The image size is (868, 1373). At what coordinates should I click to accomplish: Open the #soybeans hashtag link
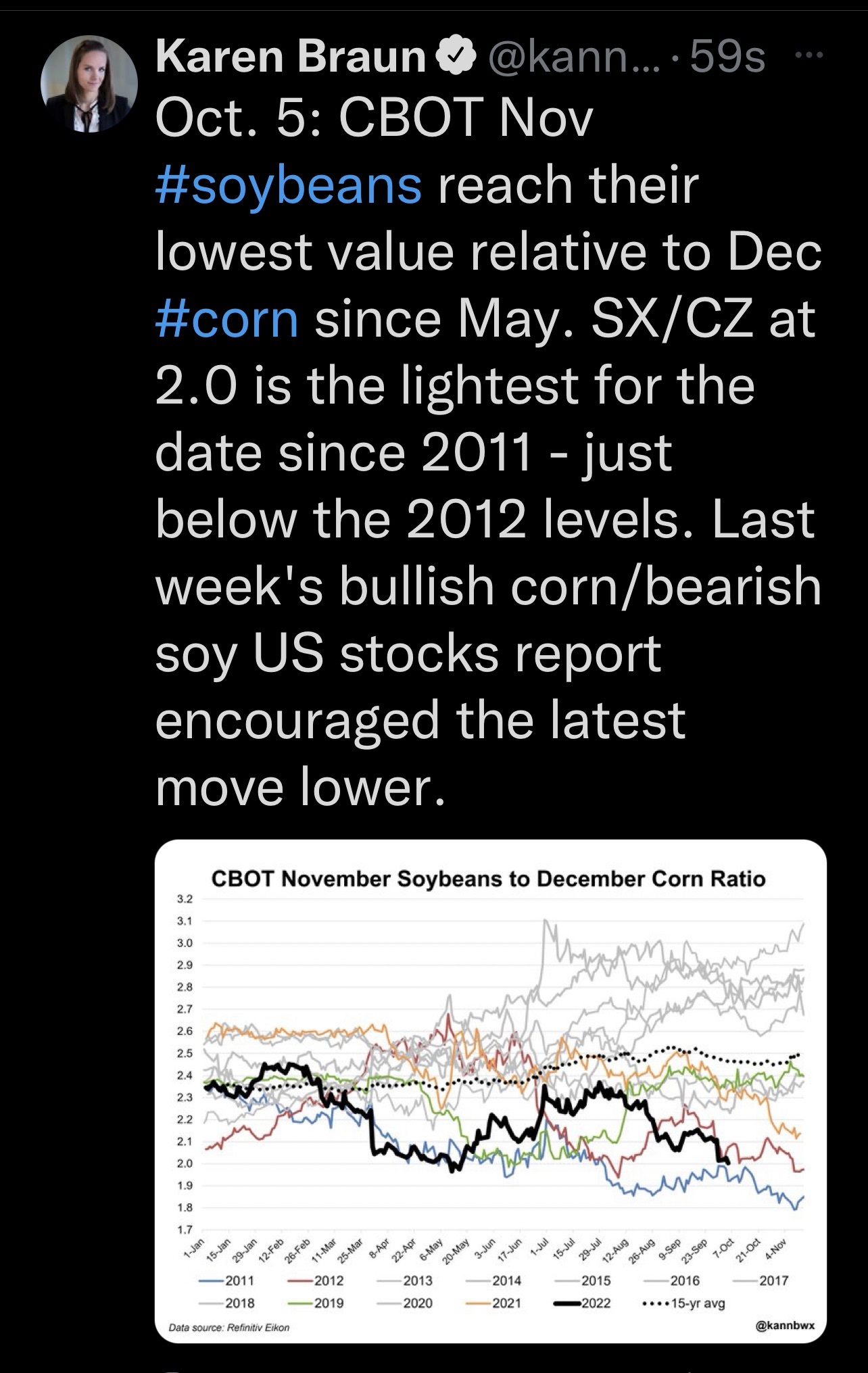pos(289,185)
